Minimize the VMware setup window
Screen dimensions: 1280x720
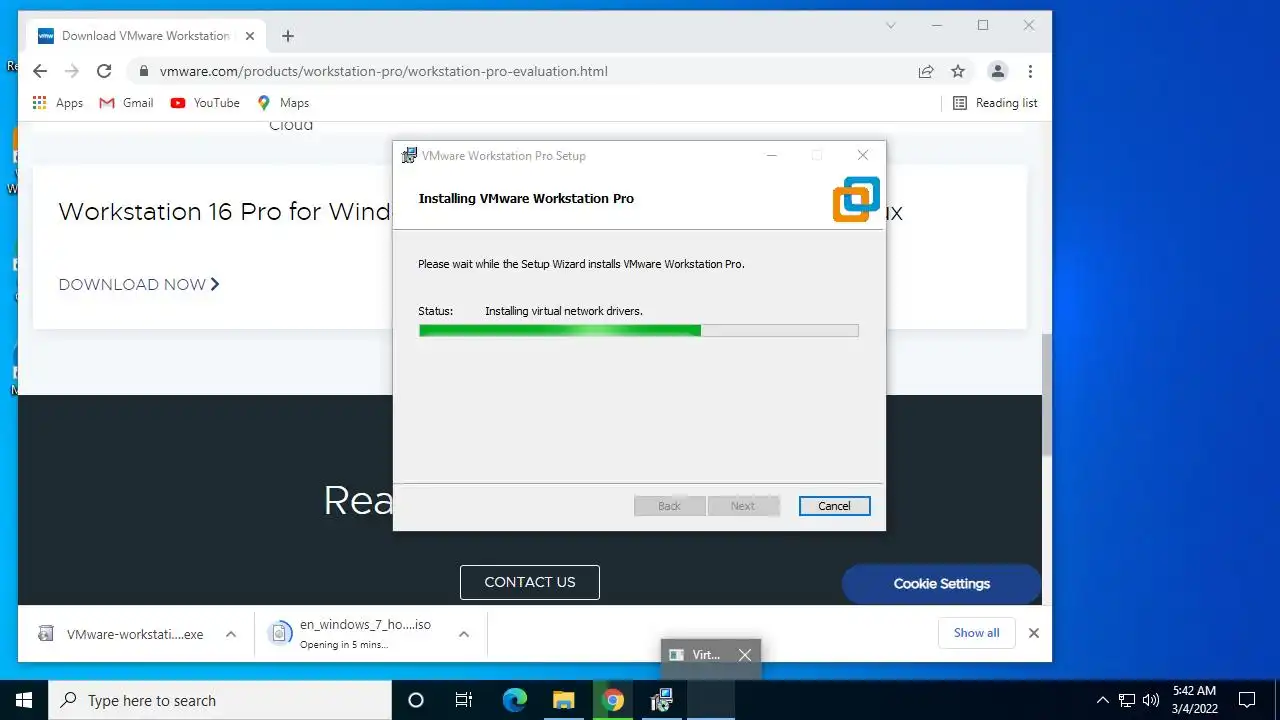pyautogui.click(x=772, y=155)
